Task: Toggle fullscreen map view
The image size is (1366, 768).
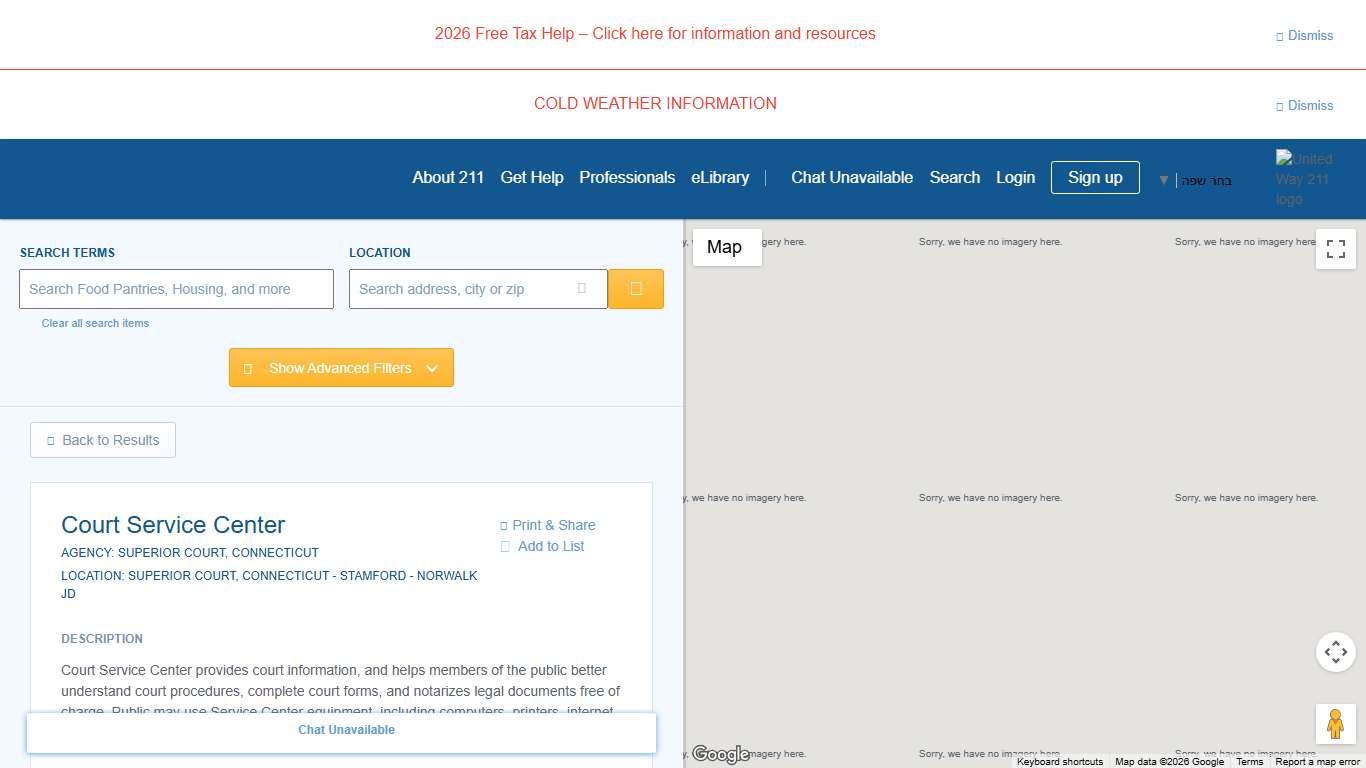Action: click(1335, 250)
